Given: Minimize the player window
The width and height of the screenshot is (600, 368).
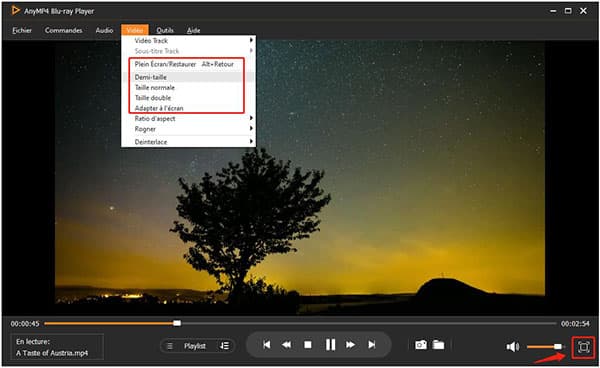Looking at the screenshot, I should click(x=553, y=11).
